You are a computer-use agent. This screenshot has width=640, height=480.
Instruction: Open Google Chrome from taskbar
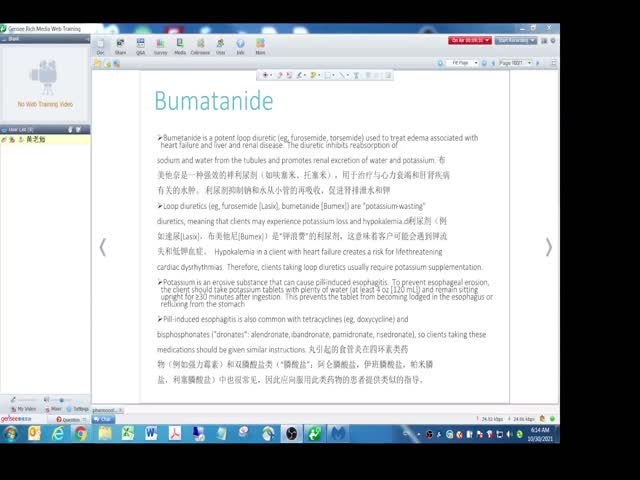pos(81,433)
